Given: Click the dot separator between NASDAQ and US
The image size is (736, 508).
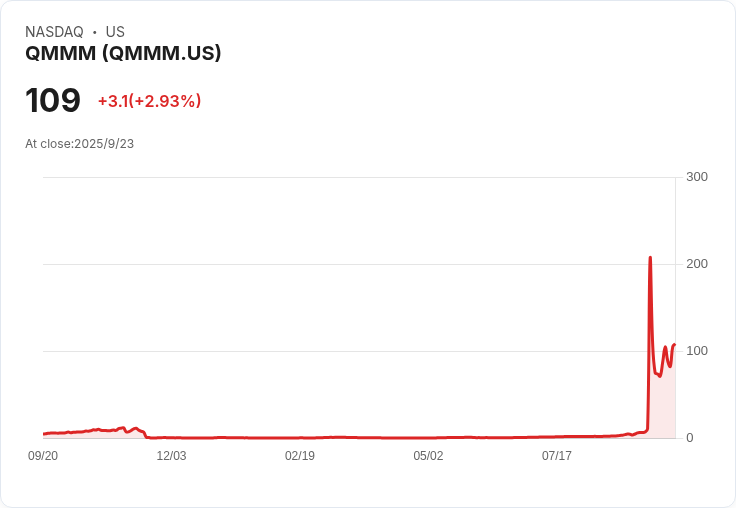Looking at the screenshot, I should 95,32.
